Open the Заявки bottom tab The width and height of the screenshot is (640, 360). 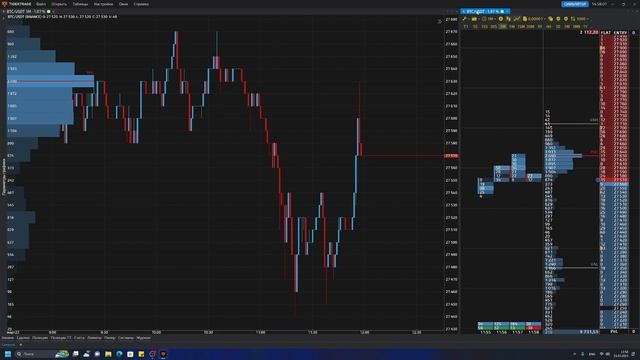coord(7,338)
